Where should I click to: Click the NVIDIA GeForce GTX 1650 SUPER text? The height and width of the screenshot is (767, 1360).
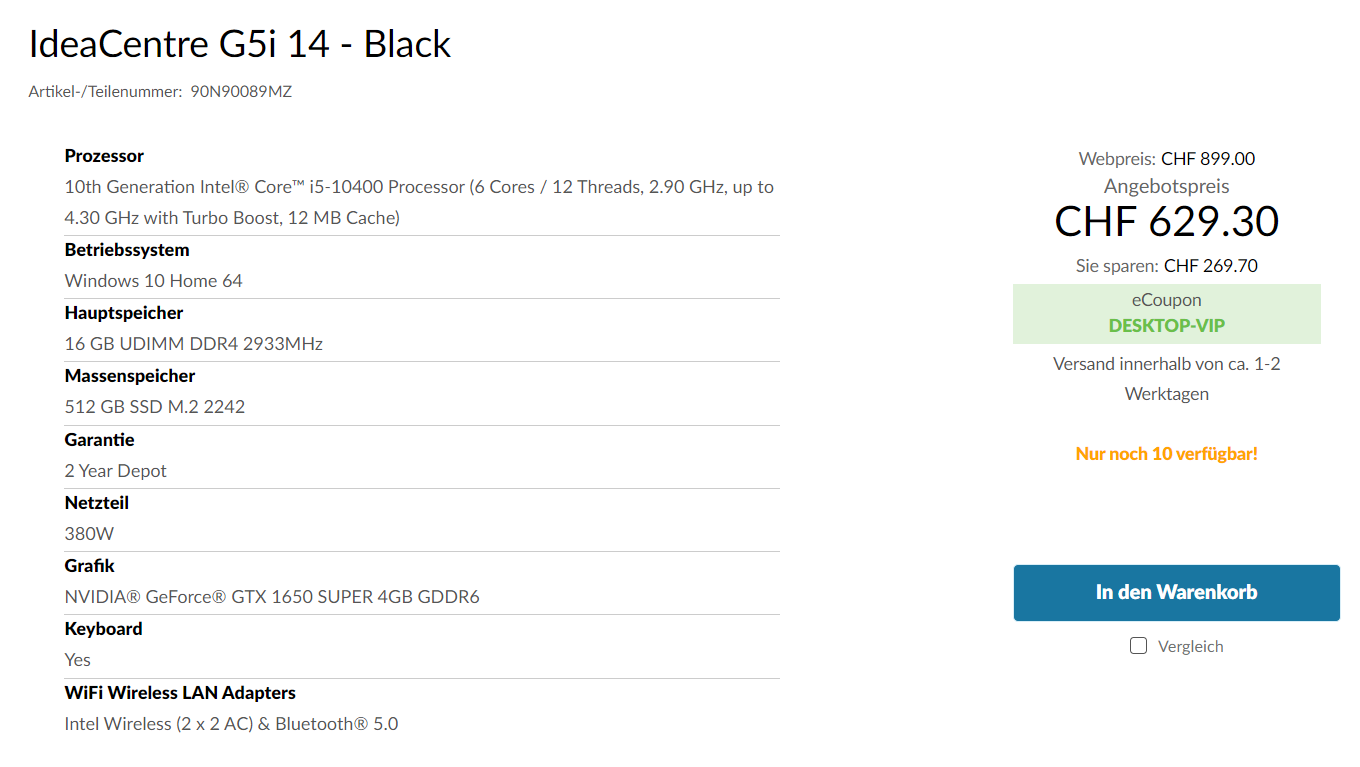click(x=272, y=597)
